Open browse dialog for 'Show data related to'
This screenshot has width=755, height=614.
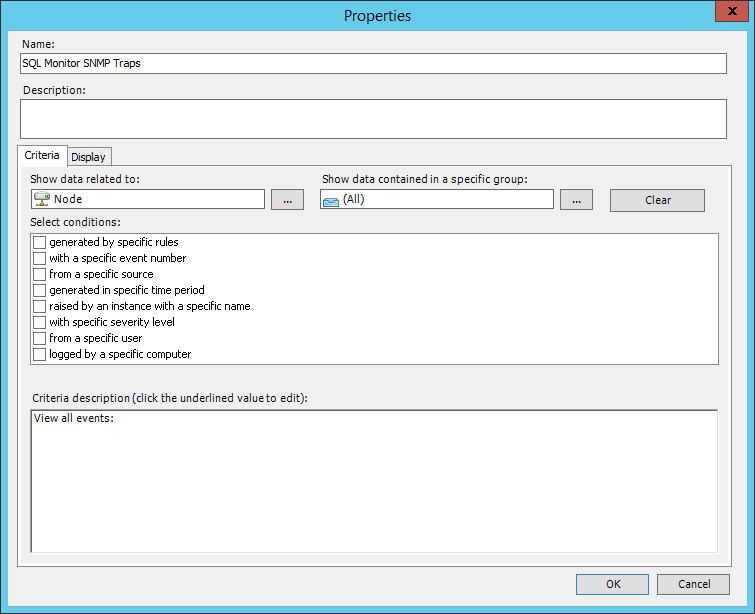tap(287, 200)
